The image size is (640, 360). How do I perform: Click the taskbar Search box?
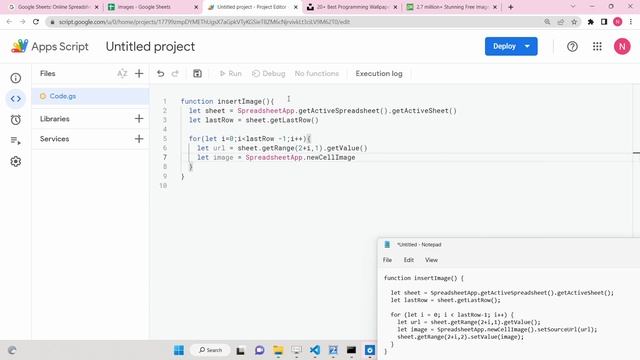210,350
